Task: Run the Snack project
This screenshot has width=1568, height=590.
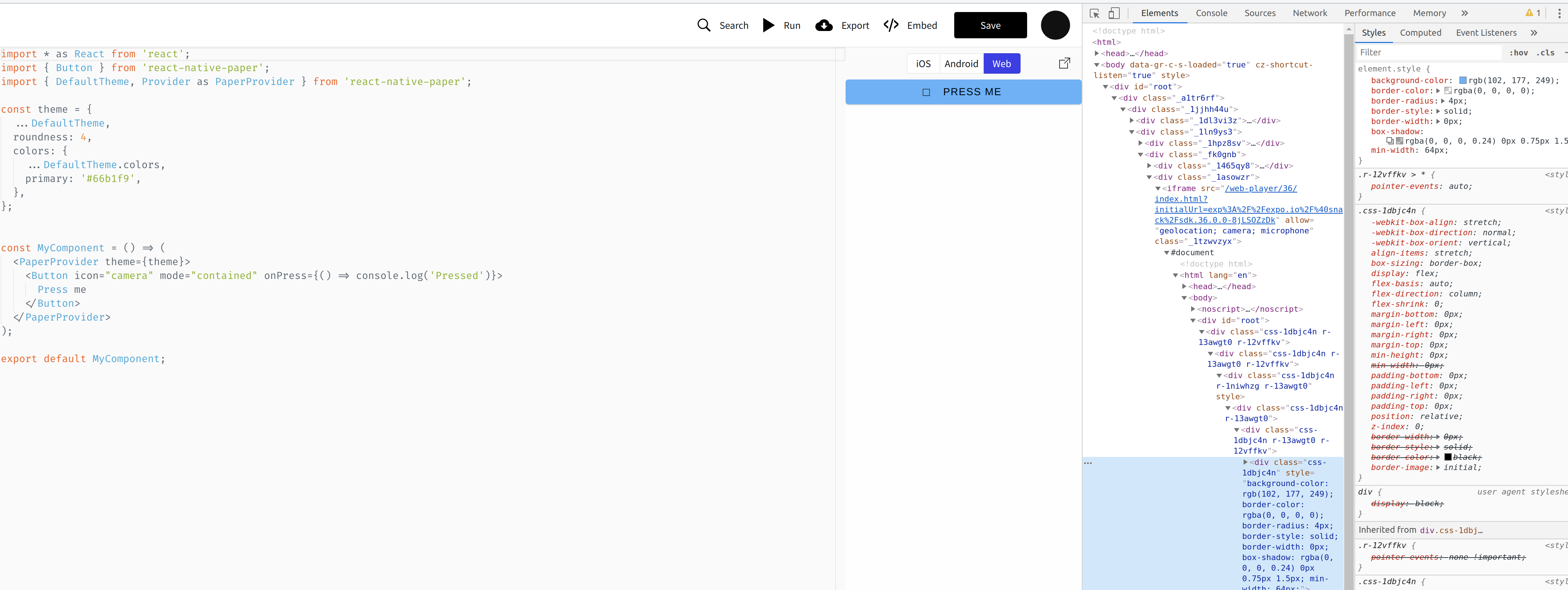Action: click(781, 25)
